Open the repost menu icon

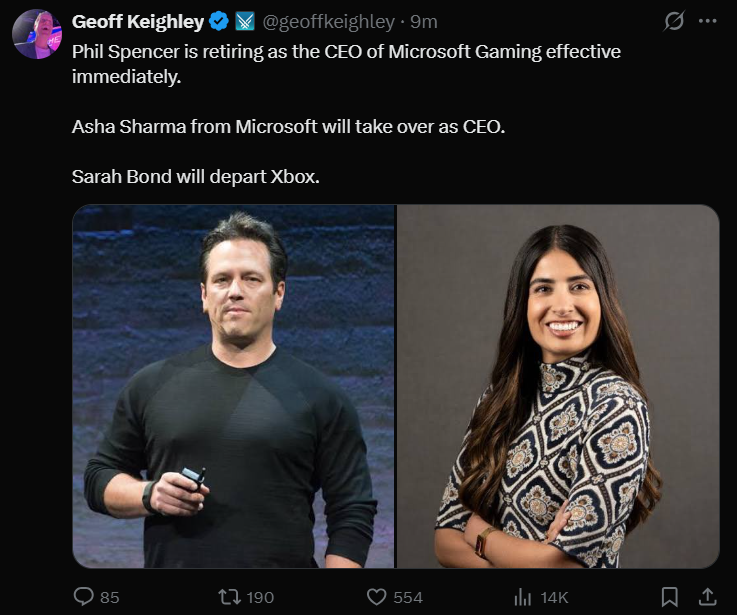(x=229, y=597)
